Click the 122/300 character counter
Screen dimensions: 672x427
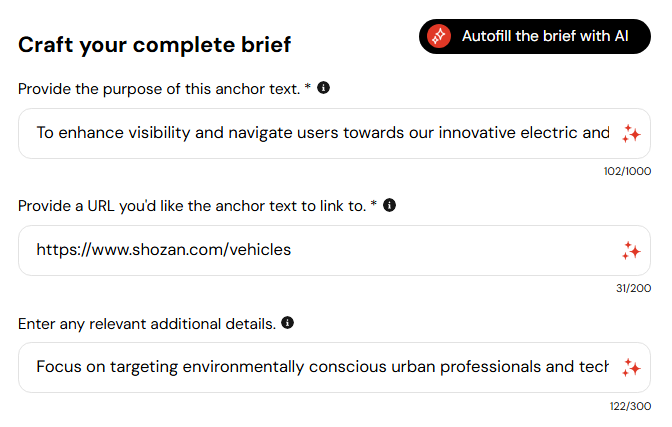tap(630, 406)
